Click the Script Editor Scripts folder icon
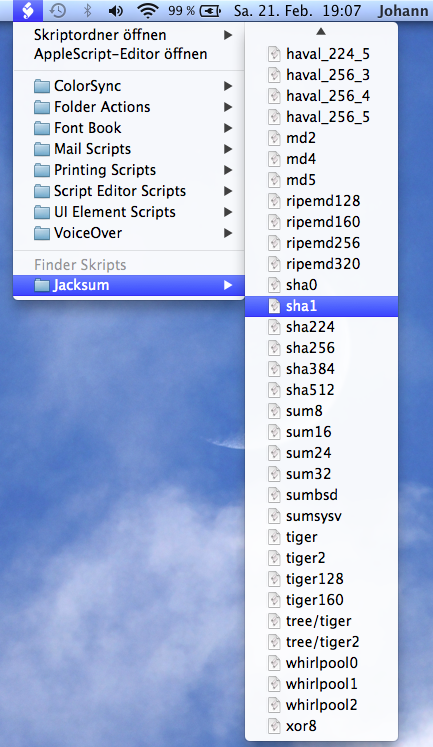The width and height of the screenshot is (433, 747). click(x=42, y=191)
